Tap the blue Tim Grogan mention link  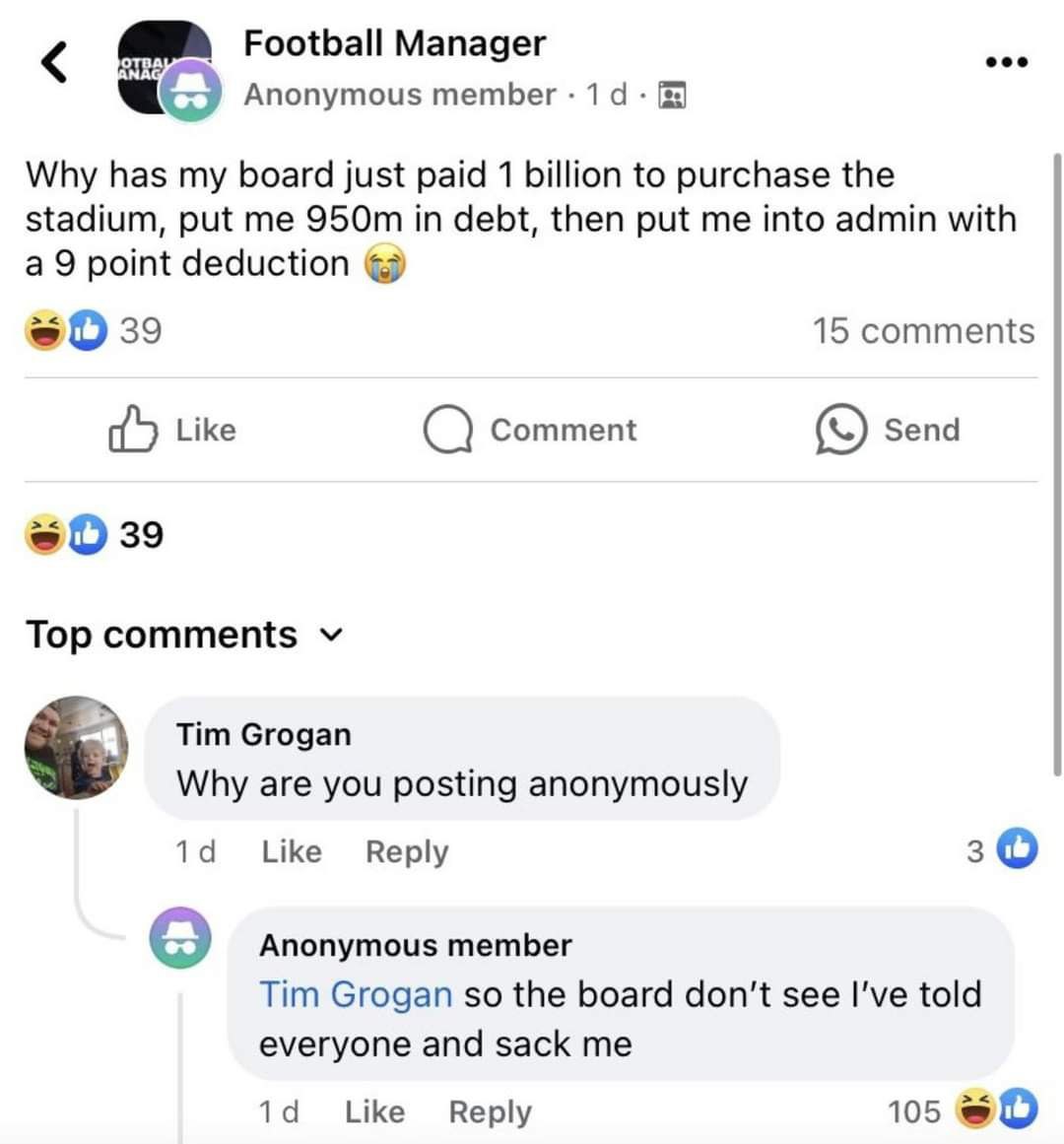[x=356, y=994]
